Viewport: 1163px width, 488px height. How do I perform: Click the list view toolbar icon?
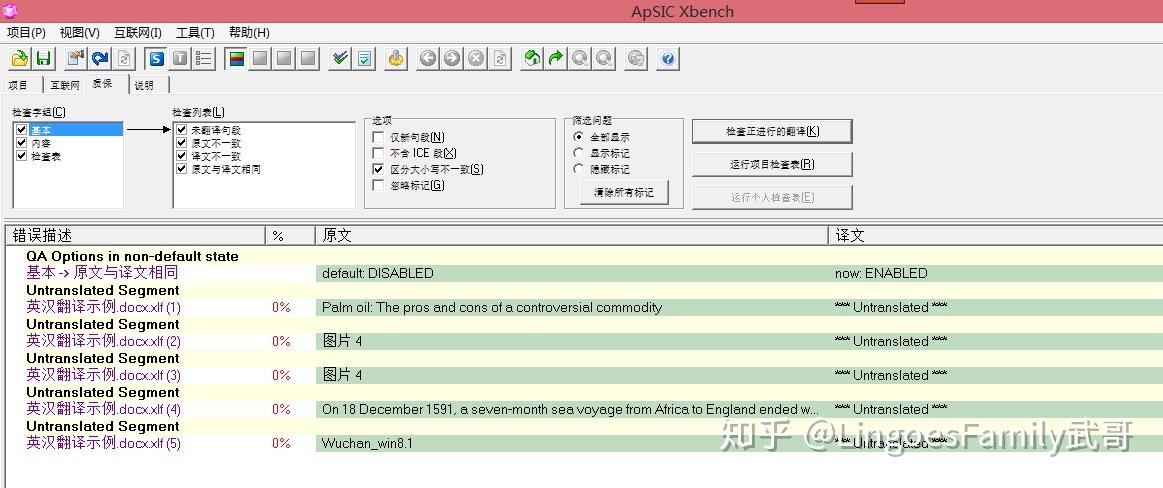pos(204,59)
